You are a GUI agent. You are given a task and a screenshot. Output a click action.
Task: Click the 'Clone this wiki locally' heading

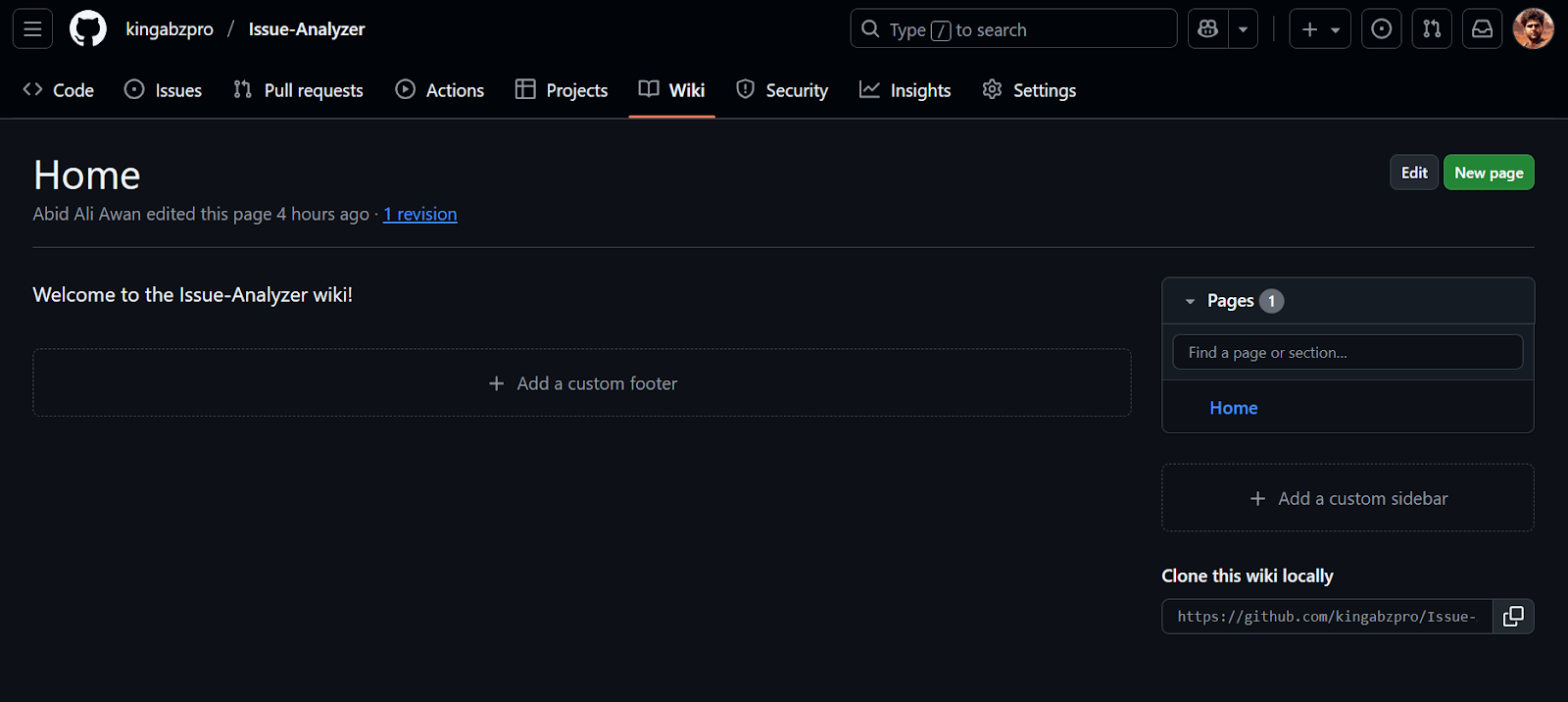tap(1248, 576)
